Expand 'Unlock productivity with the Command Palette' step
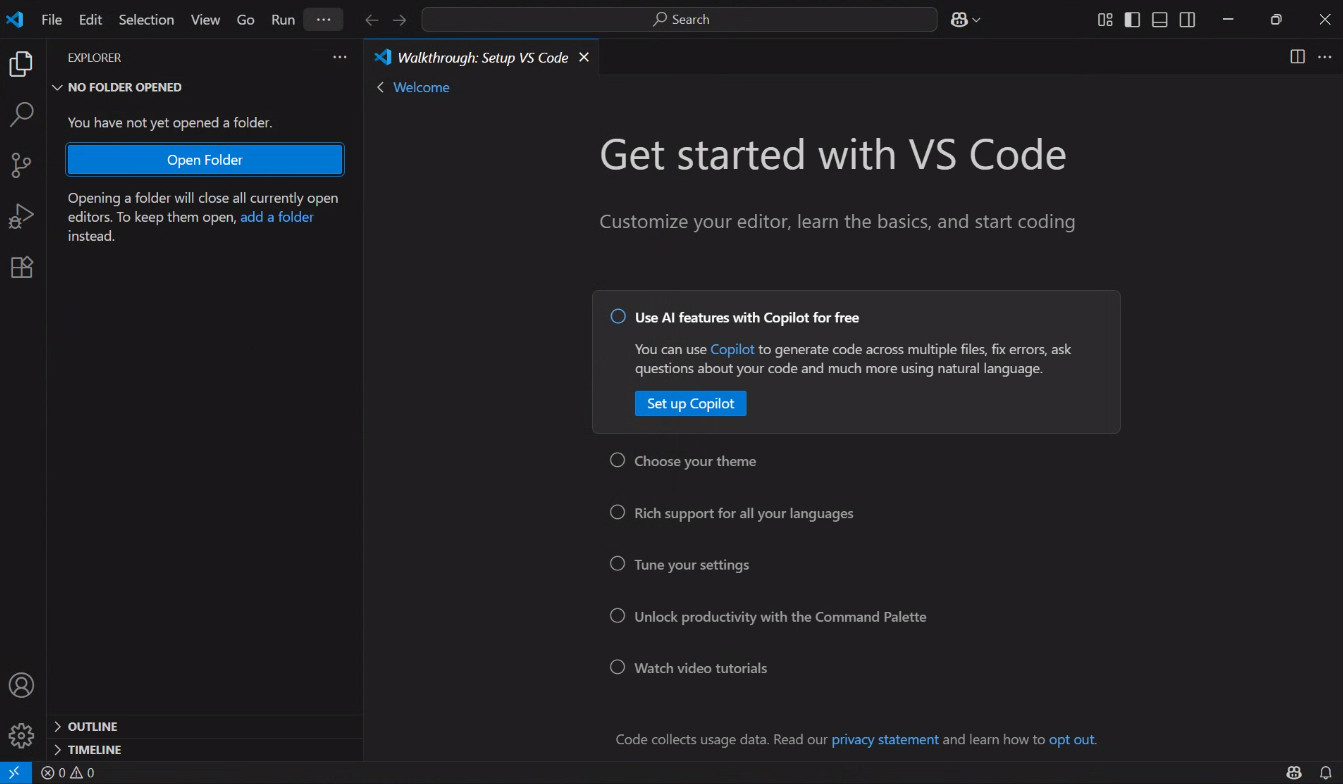The image size is (1343, 784). click(780, 617)
